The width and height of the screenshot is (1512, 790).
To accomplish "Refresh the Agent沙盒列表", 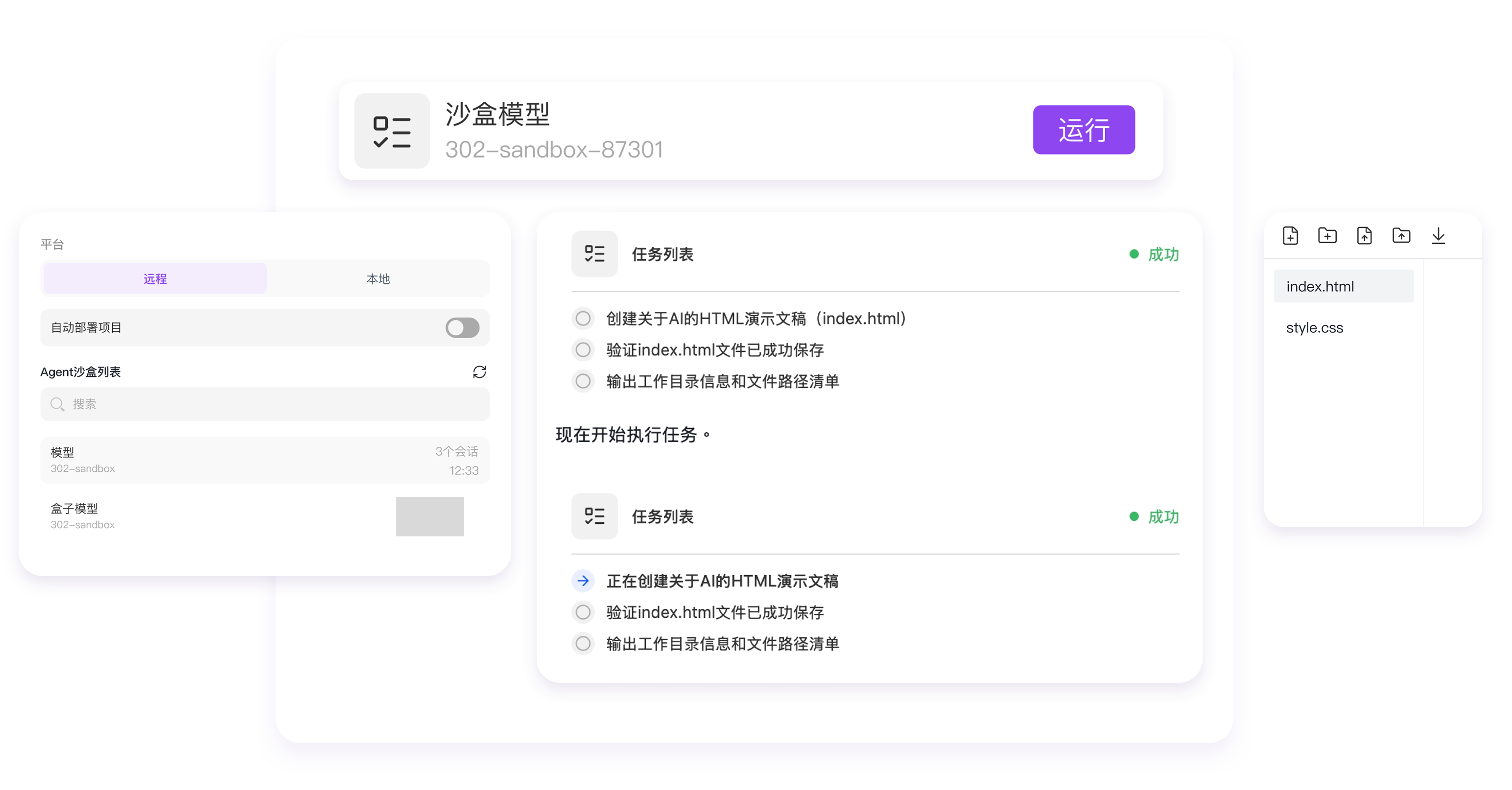I will pyautogui.click(x=479, y=372).
